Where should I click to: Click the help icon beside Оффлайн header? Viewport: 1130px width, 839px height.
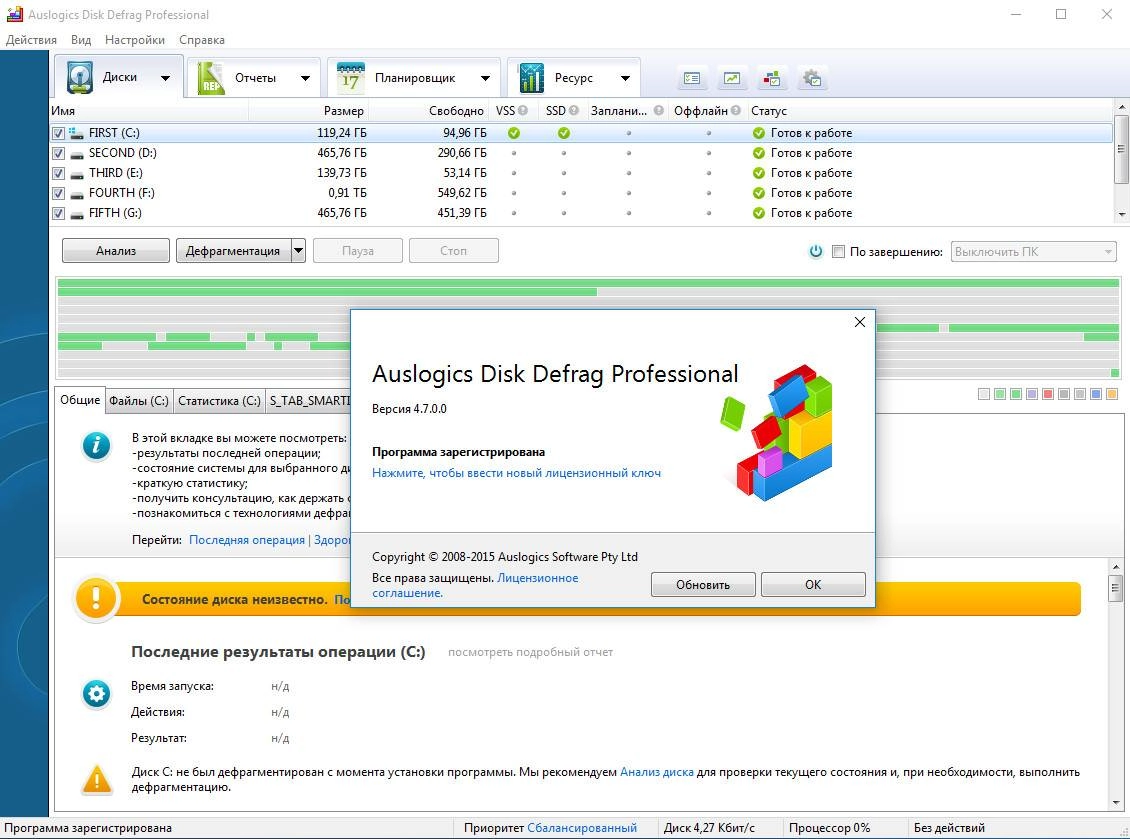(x=735, y=110)
